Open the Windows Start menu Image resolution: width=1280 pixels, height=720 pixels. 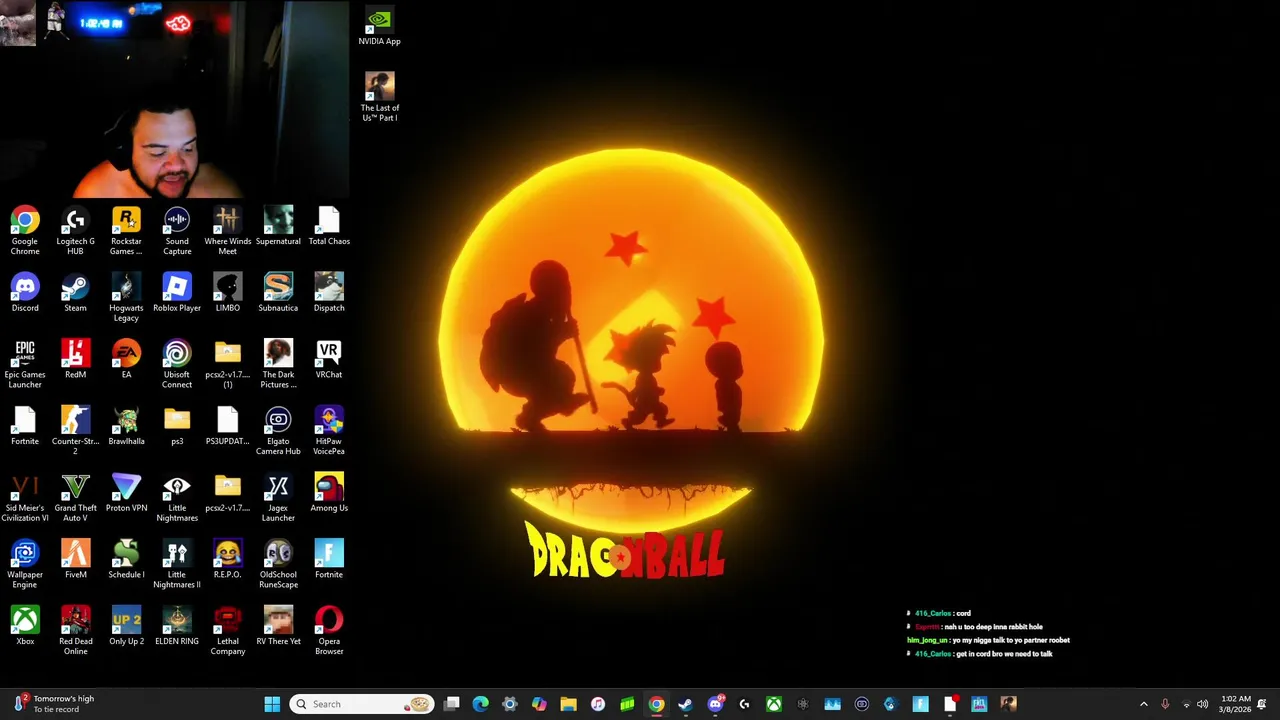[x=272, y=704]
